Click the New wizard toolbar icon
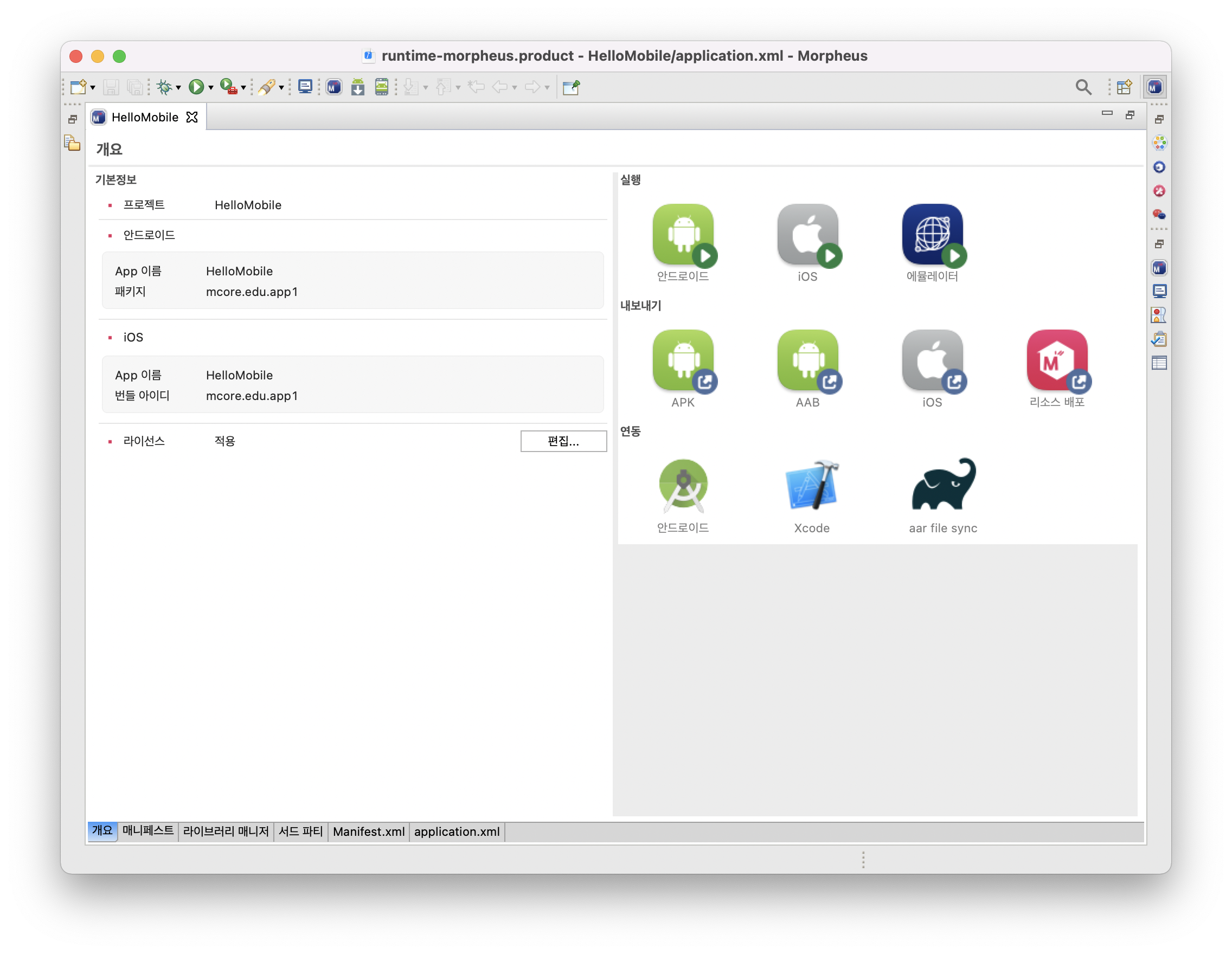 pyautogui.click(x=79, y=87)
